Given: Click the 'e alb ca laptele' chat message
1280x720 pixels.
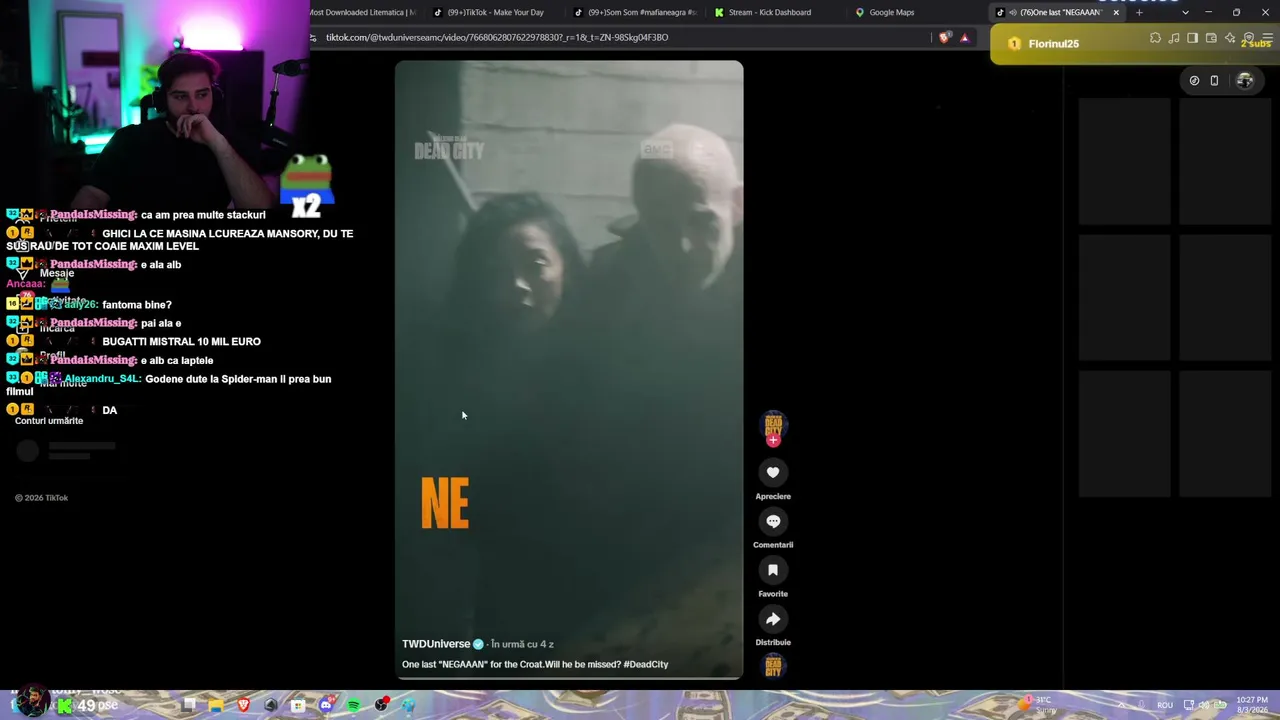Looking at the screenshot, I should click(177, 360).
